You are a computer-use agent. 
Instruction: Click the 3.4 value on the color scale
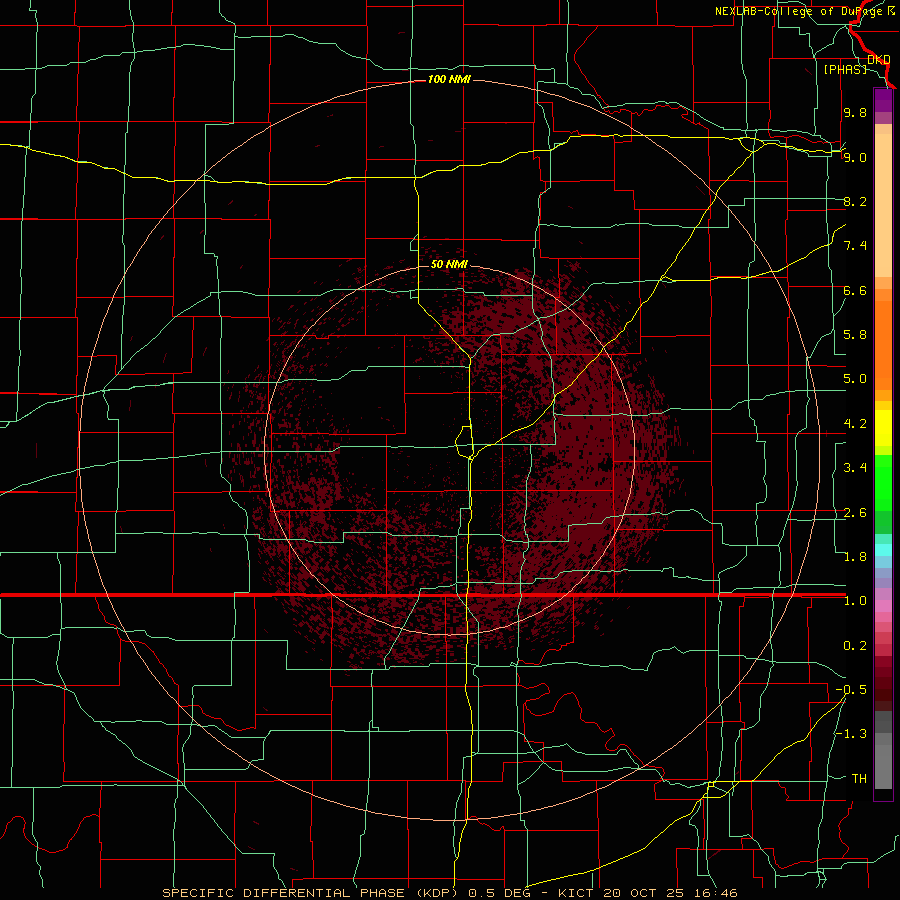(855, 468)
